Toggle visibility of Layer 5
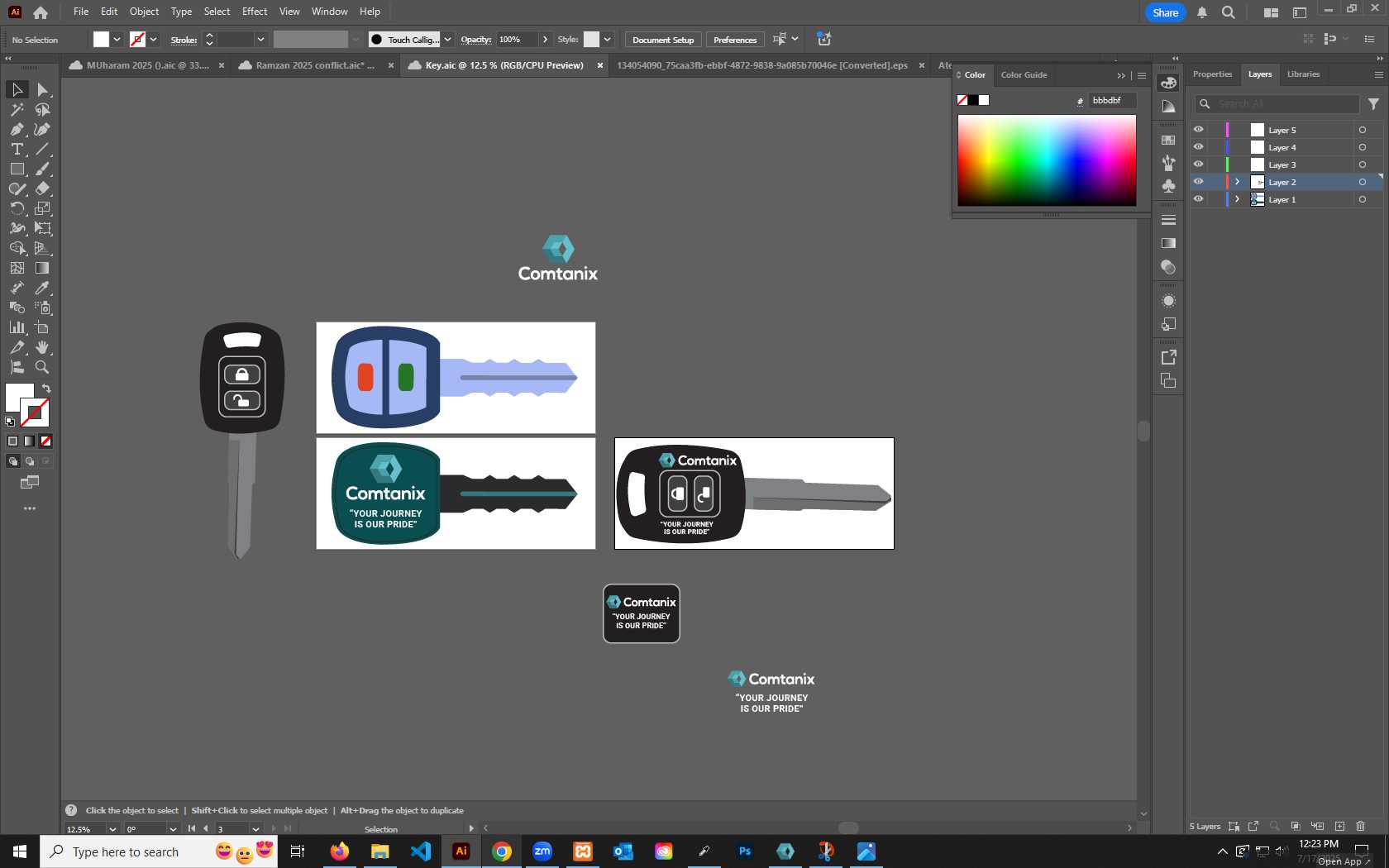This screenshot has height=868, width=1389. coord(1198,130)
